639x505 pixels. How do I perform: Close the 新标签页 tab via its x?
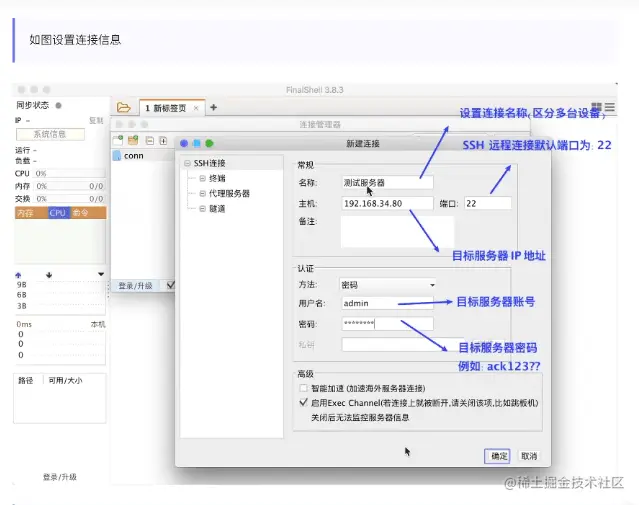tap(196, 108)
